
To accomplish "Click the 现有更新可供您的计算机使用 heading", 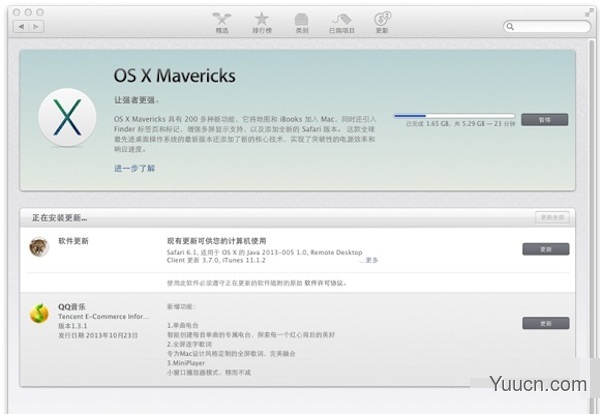I will click(217, 241).
